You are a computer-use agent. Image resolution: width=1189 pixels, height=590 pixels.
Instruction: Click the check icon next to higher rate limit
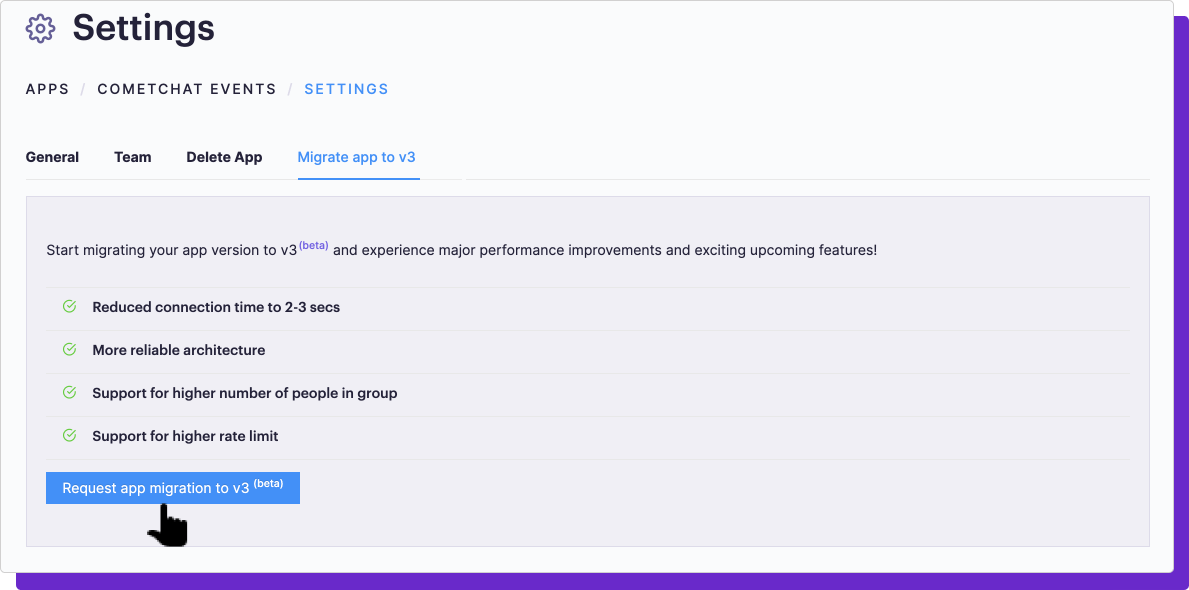pos(69,435)
